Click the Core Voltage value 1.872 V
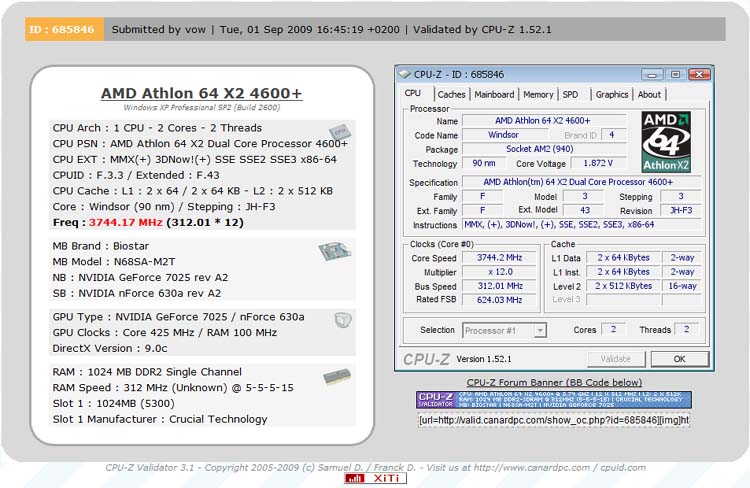 (598, 163)
